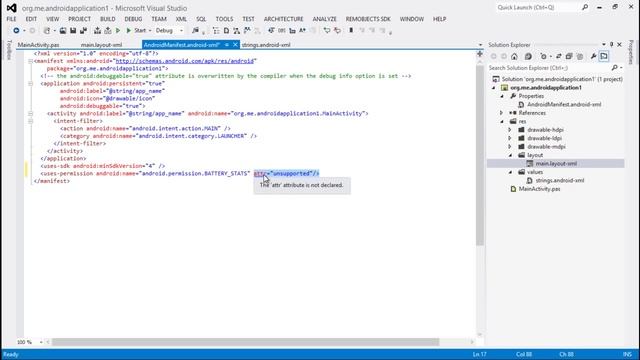
Task: Open the editor tab overflow dropdown
Action: (x=480, y=45)
